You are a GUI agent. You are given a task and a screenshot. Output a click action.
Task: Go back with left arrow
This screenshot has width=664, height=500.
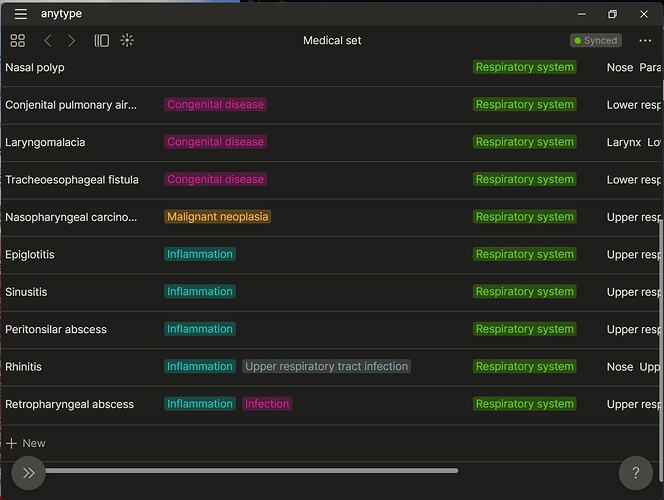(48, 40)
